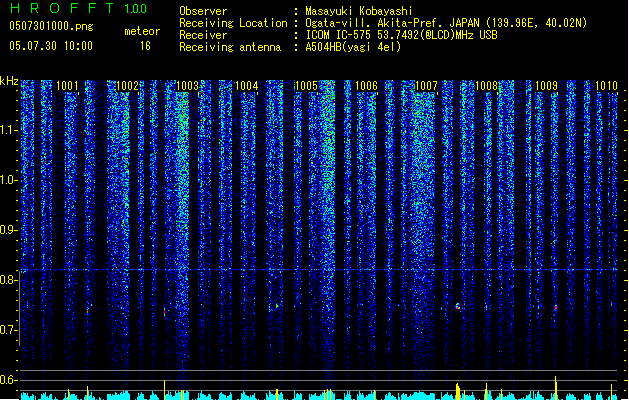Screen dimensions: 629x400
Task: Click the 1010 time marker
Action: 606,86
